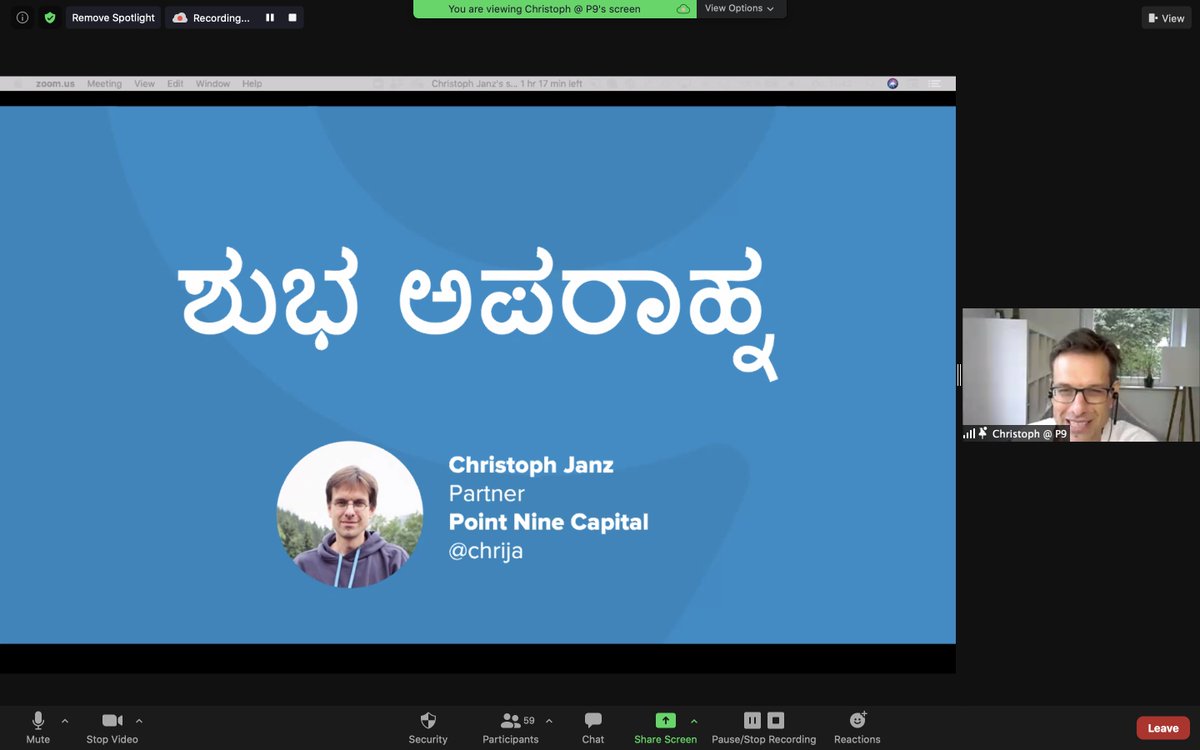Expand audio options next to Mute
Viewport: 1200px width, 750px height.
tap(65, 721)
